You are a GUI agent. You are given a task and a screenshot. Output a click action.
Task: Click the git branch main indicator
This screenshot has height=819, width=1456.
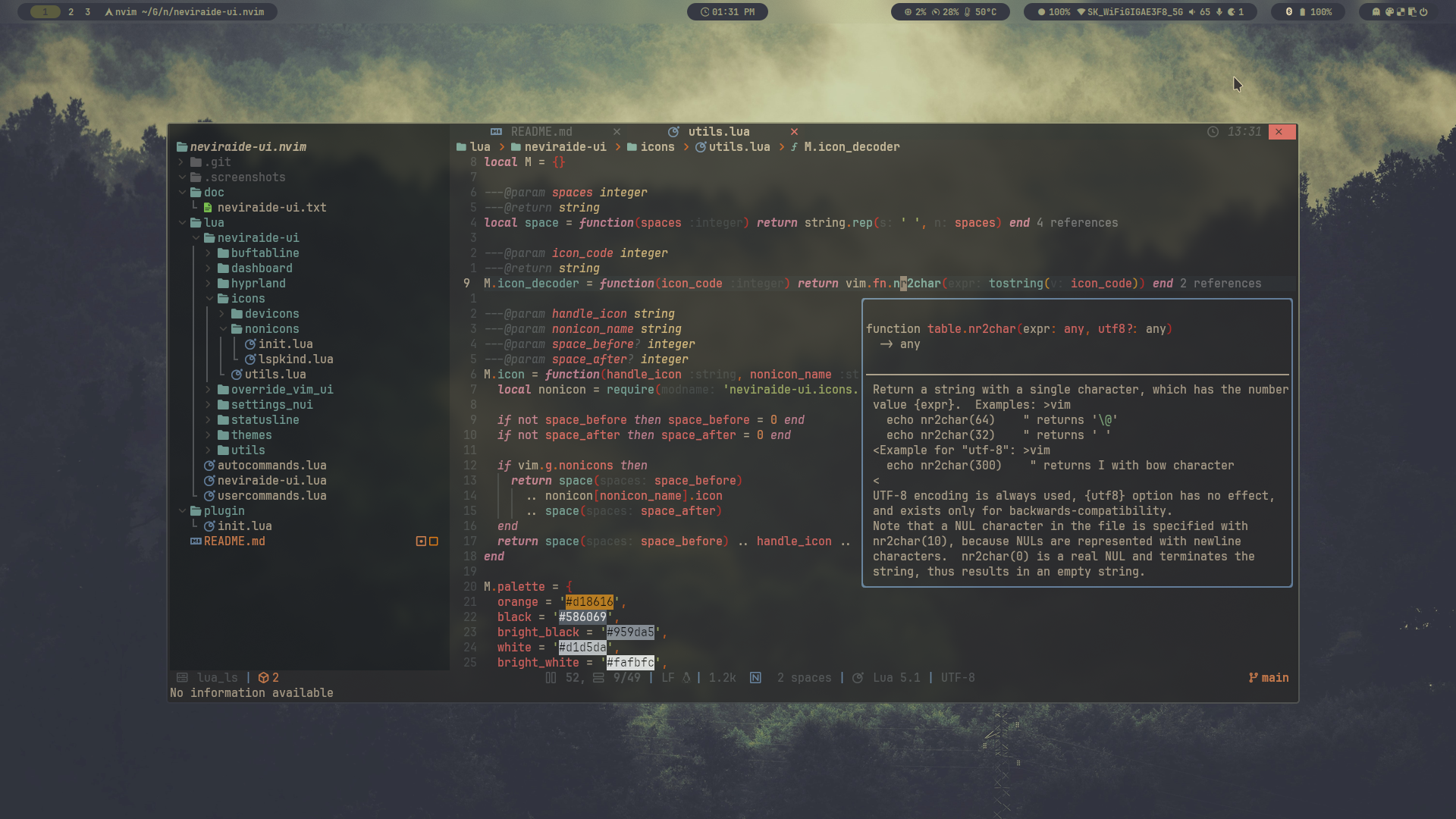[1269, 678]
